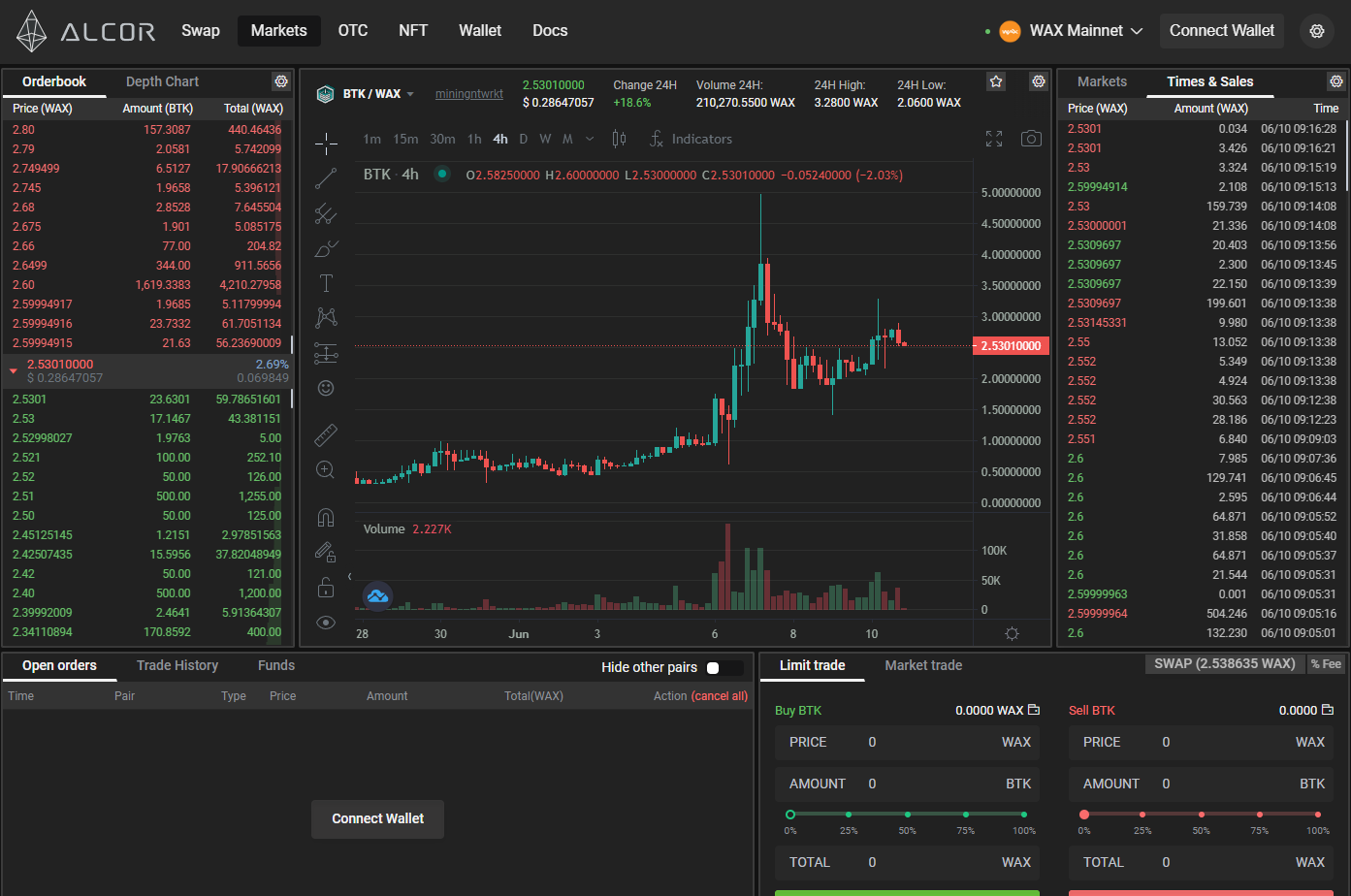Image resolution: width=1351 pixels, height=896 pixels.
Task: Set buy slider to 100%
Action: [x=1024, y=815]
